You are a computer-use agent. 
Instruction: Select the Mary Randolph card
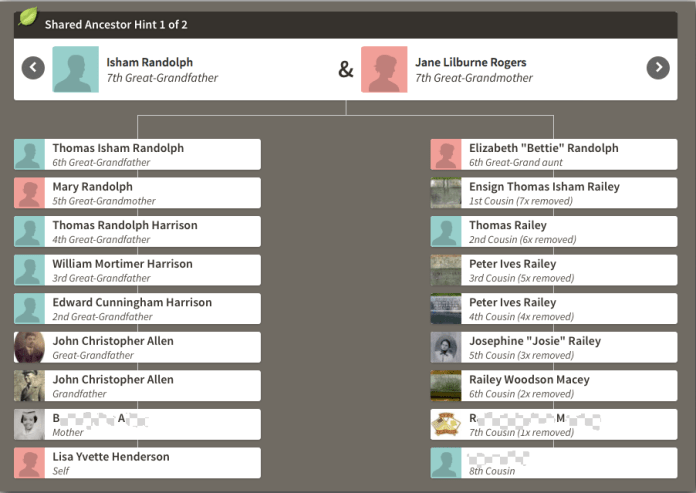coord(137,193)
